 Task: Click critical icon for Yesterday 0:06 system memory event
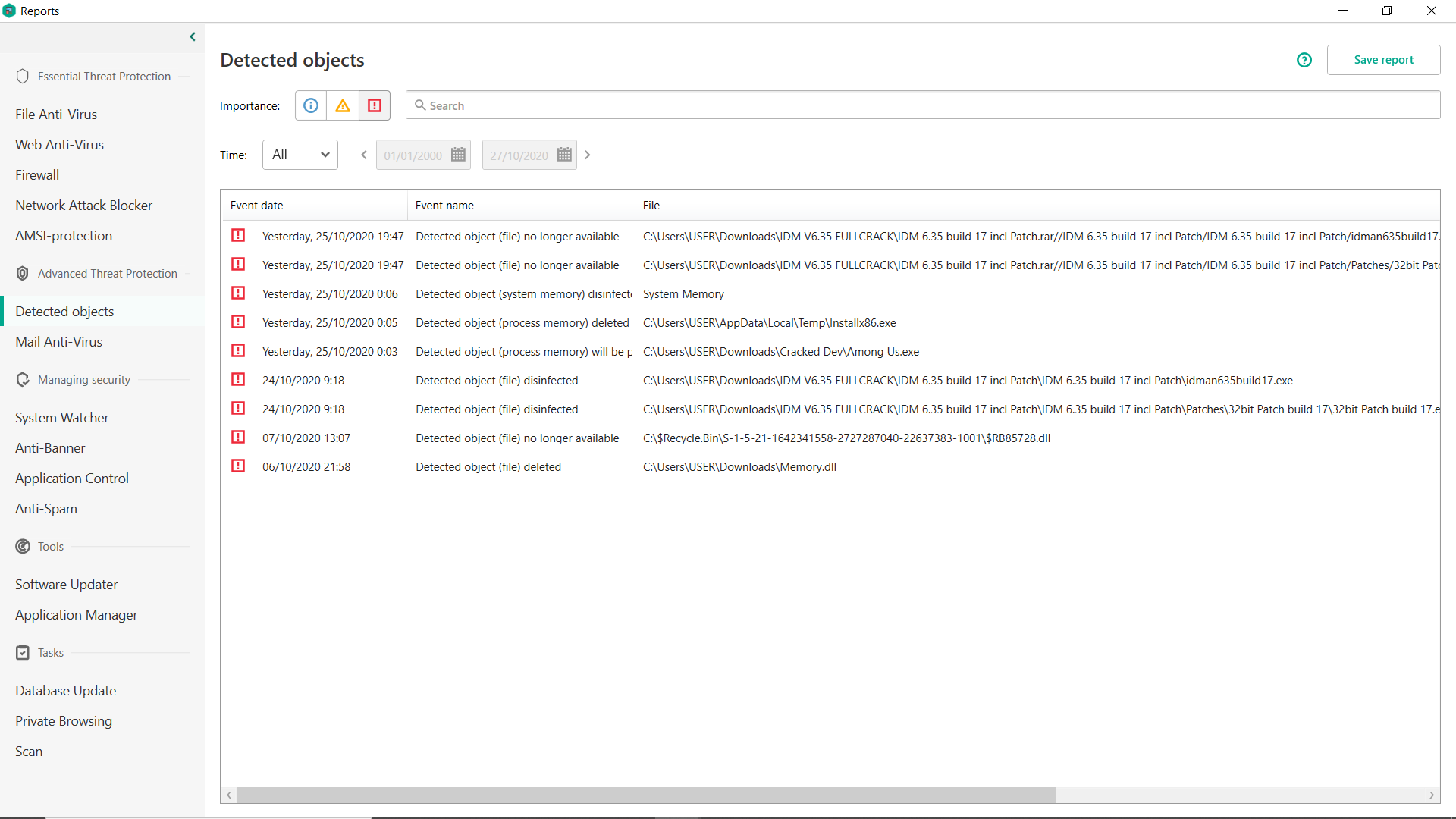coord(238,293)
